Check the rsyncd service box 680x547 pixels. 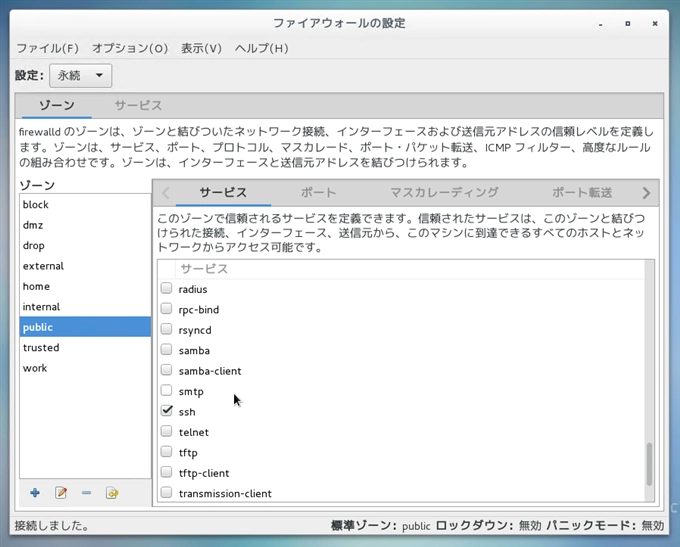coord(167,329)
